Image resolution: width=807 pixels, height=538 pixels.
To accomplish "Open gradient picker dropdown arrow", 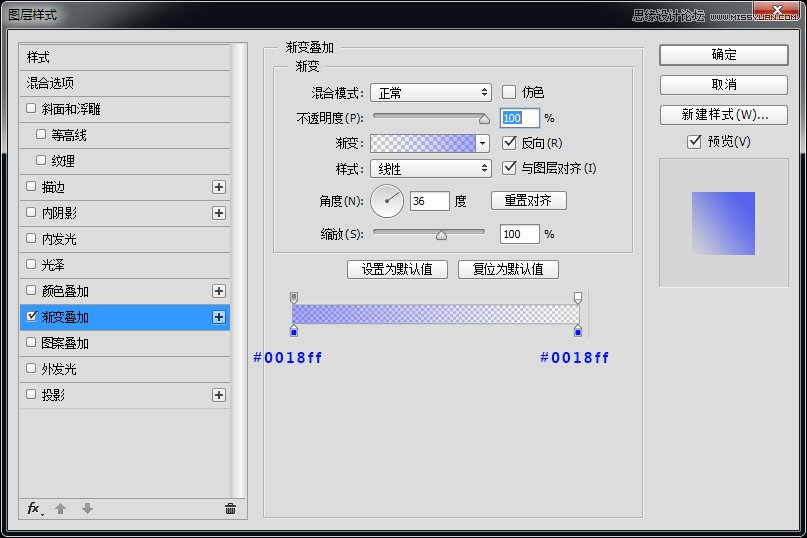I will pos(482,143).
